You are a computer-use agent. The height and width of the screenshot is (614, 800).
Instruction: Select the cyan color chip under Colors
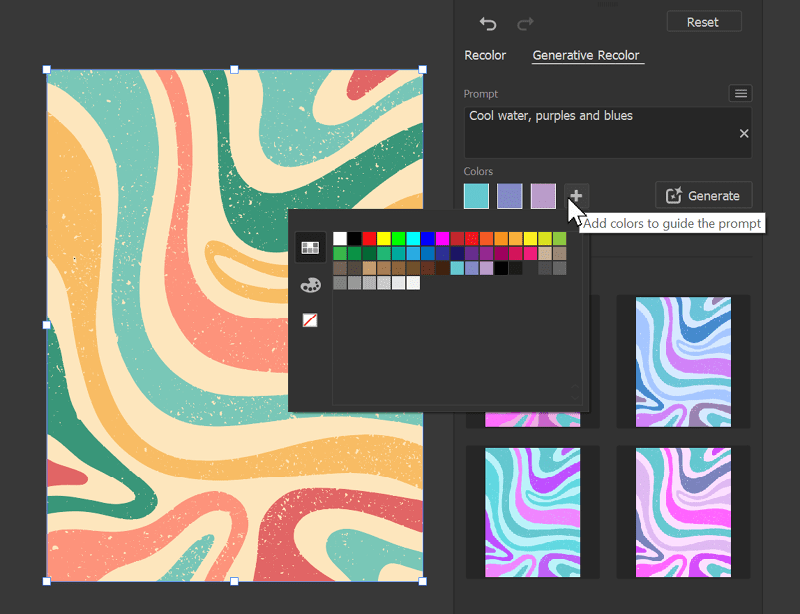coord(476,196)
